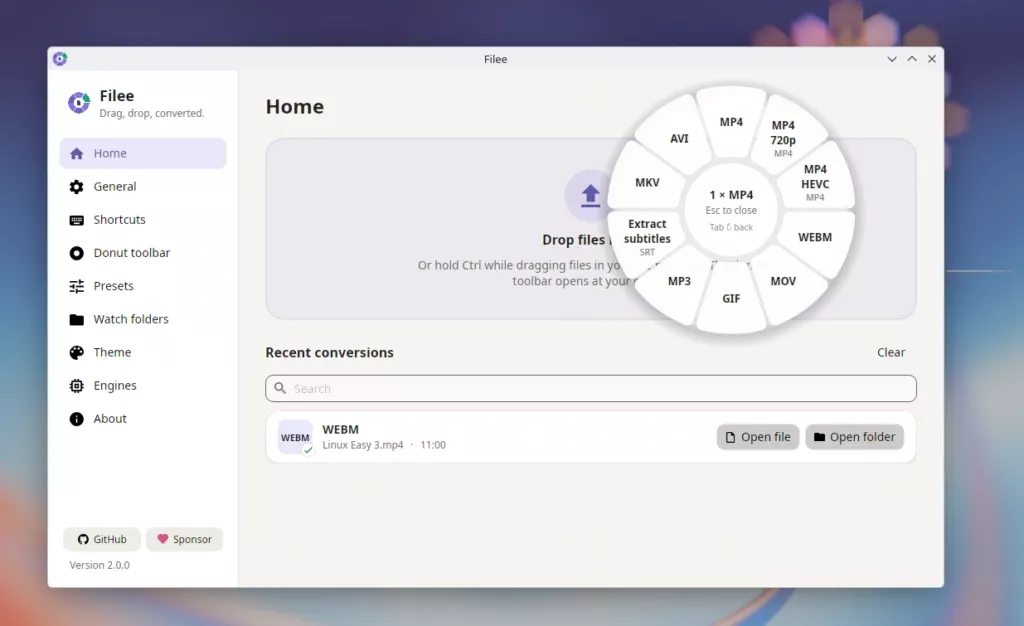The image size is (1024, 626).
Task: Click the Theme palette icon
Action: 76,352
